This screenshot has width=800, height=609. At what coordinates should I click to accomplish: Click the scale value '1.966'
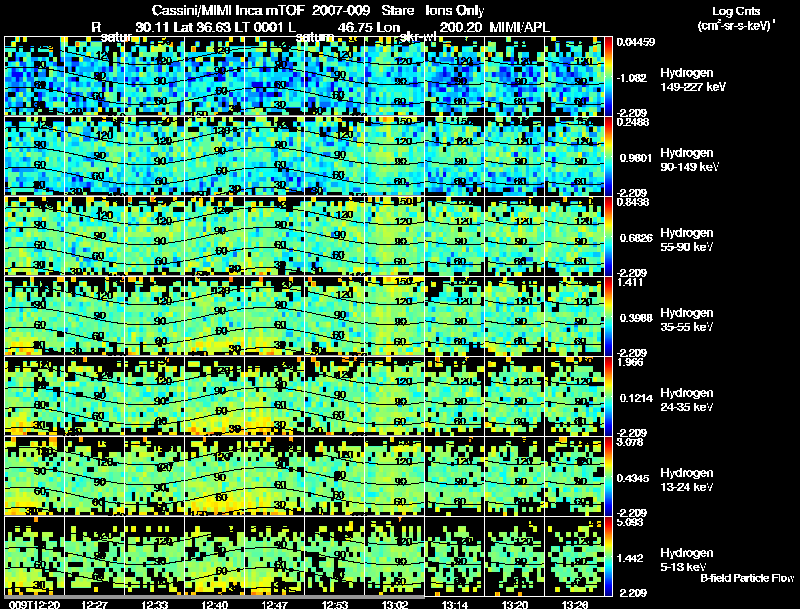[630, 362]
